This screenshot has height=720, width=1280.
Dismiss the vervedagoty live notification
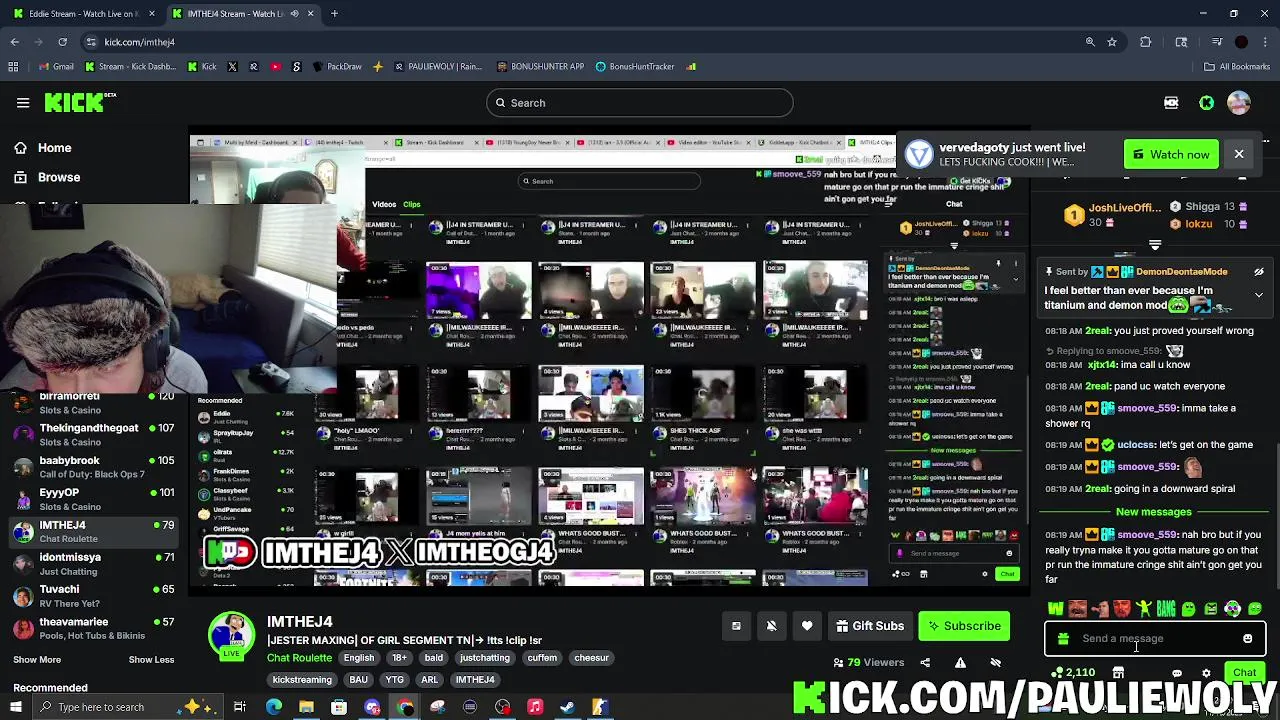pyautogui.click(x=1239, y=154)
